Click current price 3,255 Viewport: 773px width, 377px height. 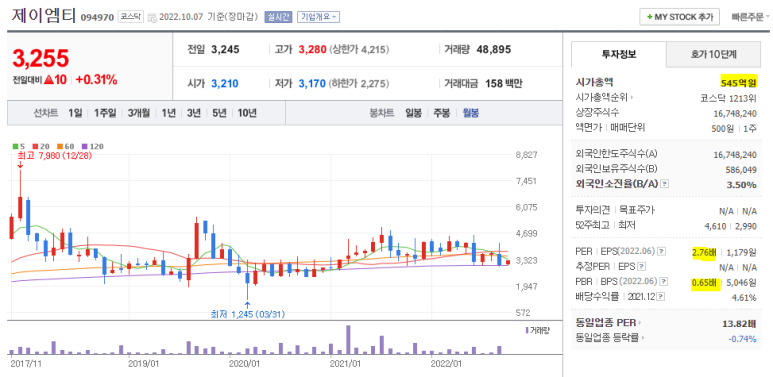[40, 58]
